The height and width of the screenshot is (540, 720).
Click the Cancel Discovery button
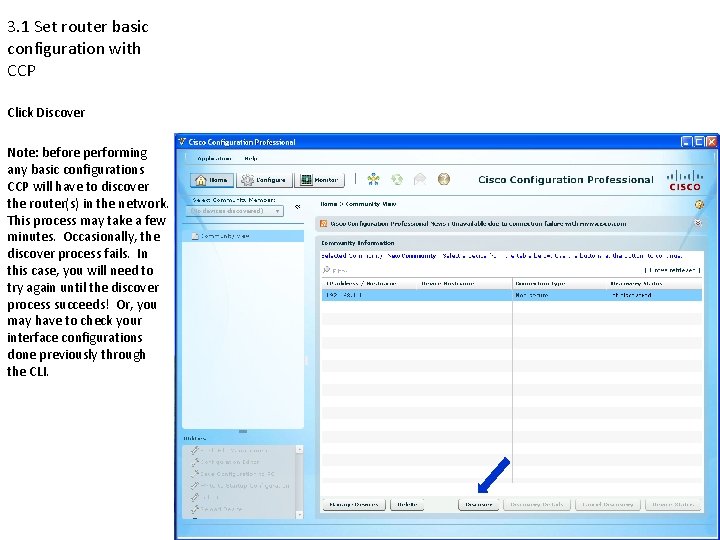click(x=608, y=505)
